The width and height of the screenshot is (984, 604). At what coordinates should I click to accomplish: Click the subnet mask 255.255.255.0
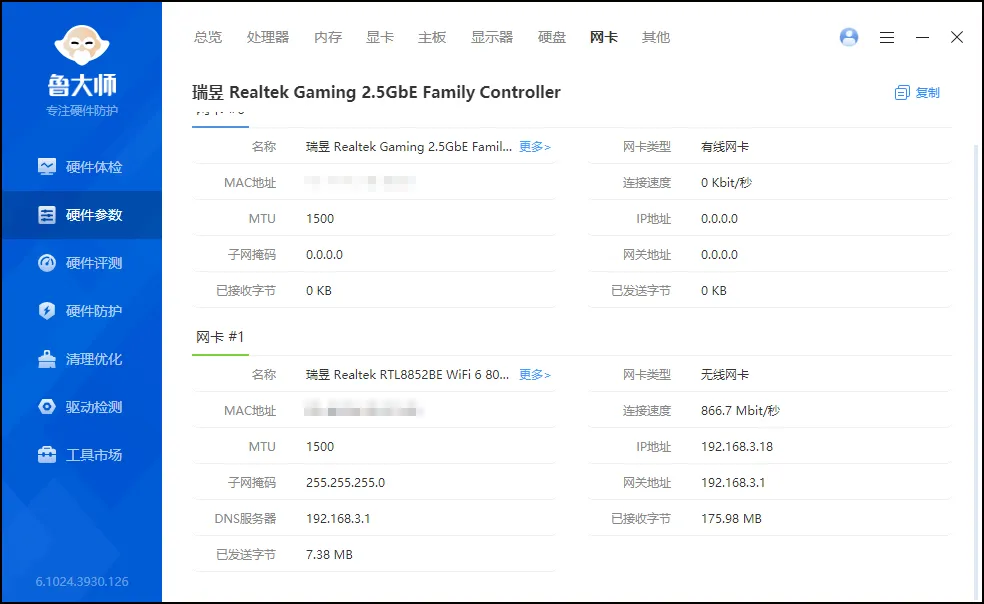coord(345,482)
